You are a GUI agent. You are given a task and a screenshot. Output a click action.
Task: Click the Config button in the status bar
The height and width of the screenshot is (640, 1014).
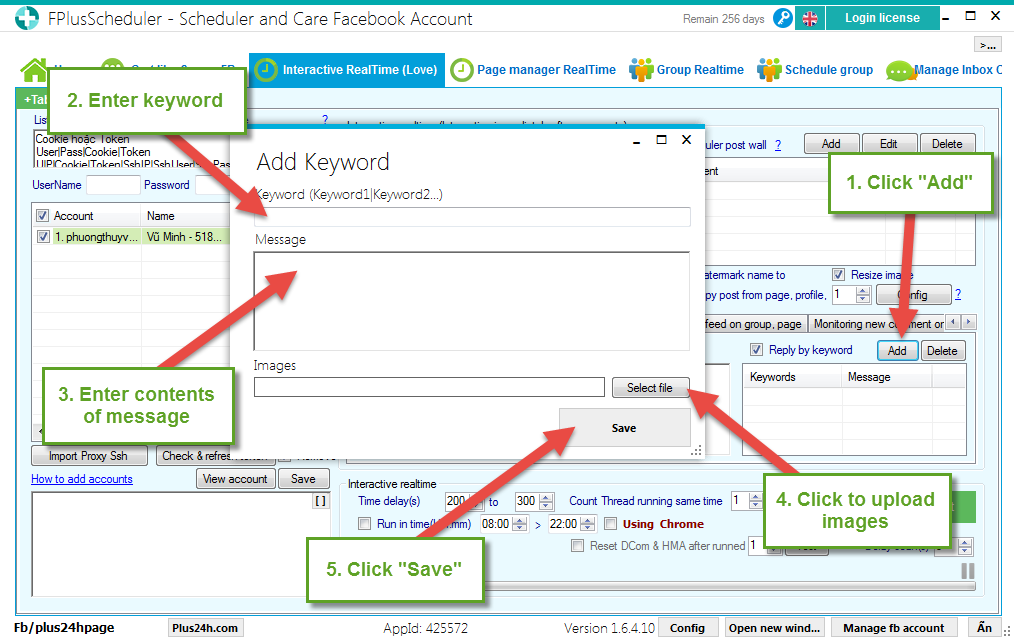(687, 628)
